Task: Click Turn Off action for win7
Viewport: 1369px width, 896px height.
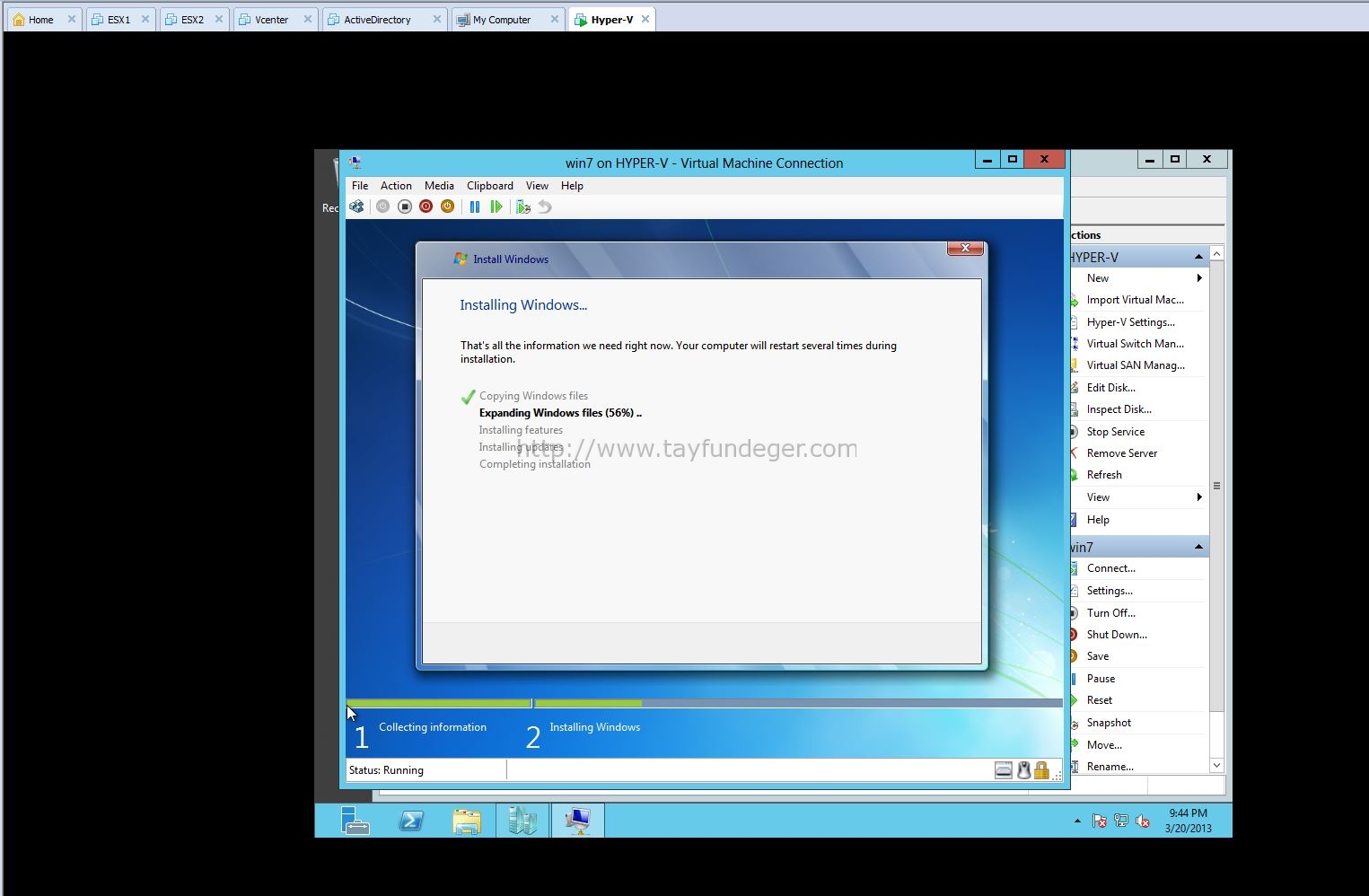Action: pos(1110,613)
